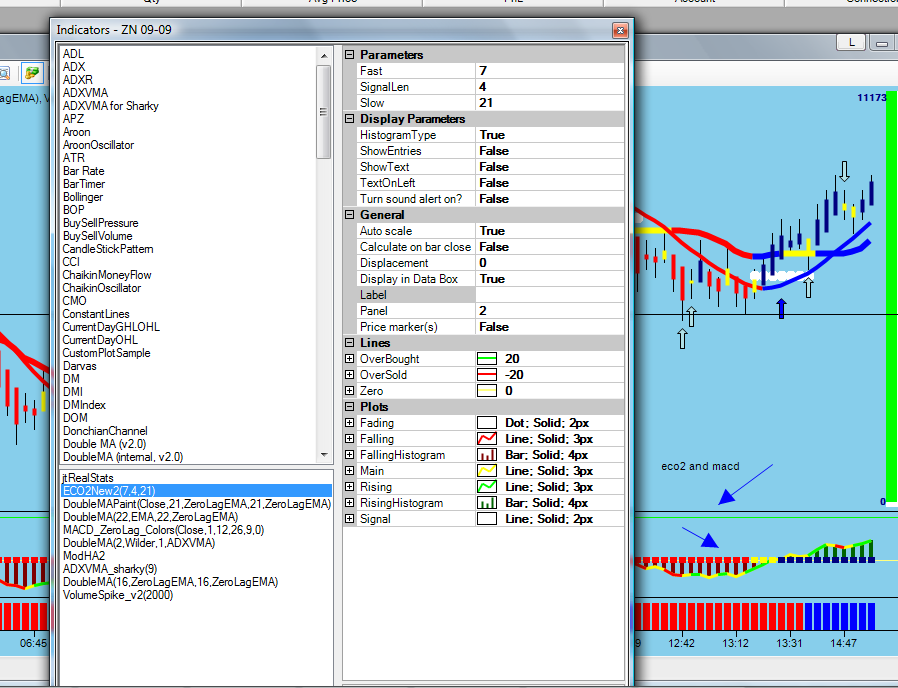Viewport: 898px width, 688px height.
Task: Click the empty Label value field
Action: 550,295
